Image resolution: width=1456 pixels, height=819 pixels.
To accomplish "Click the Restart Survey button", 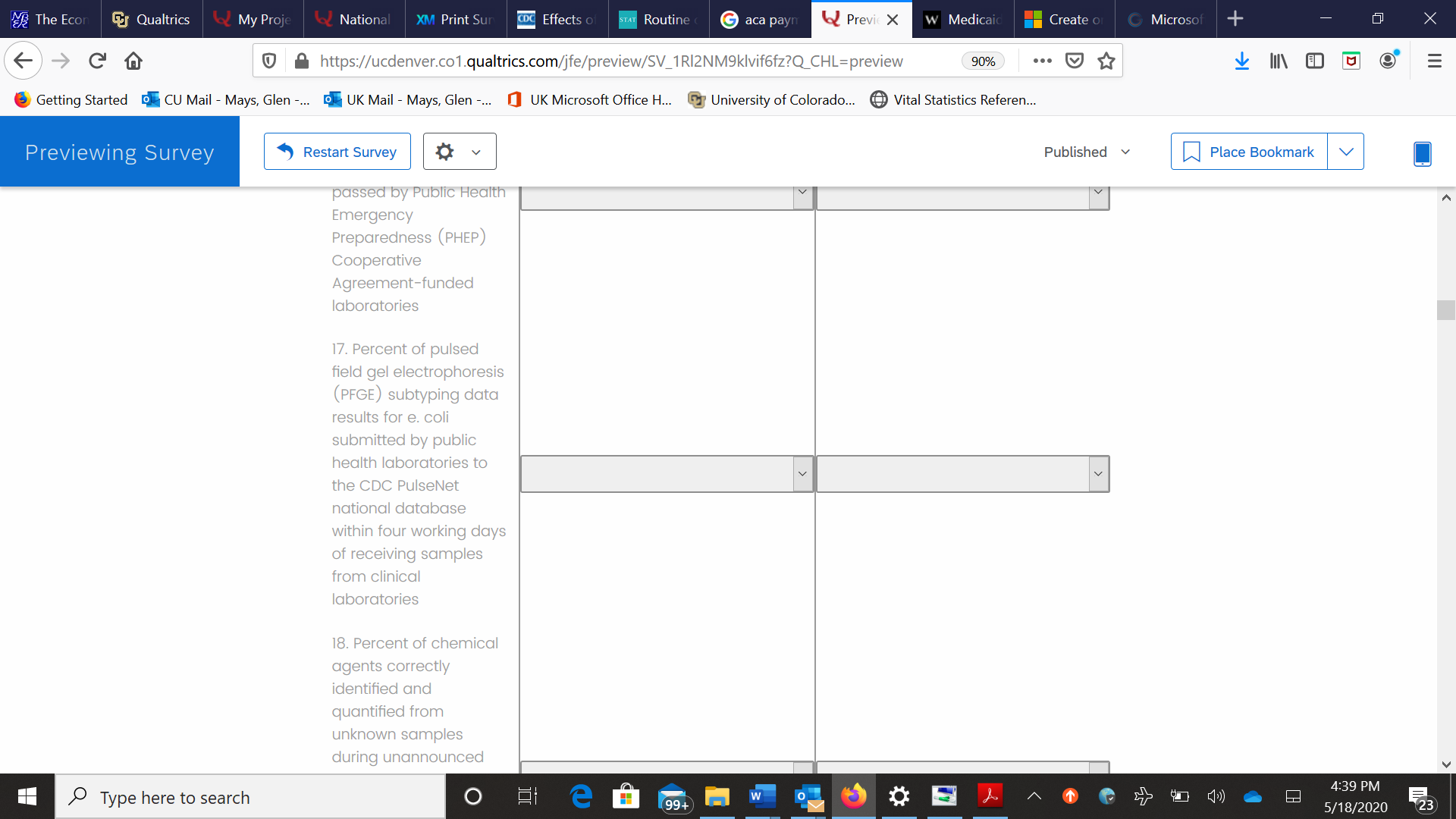I will pos(337,152).
